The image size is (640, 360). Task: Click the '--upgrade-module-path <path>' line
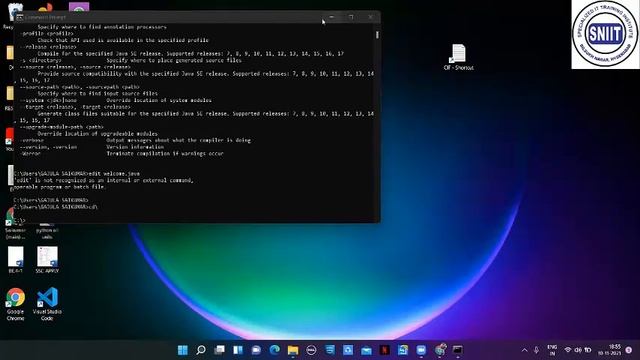[x=61, y=127]
